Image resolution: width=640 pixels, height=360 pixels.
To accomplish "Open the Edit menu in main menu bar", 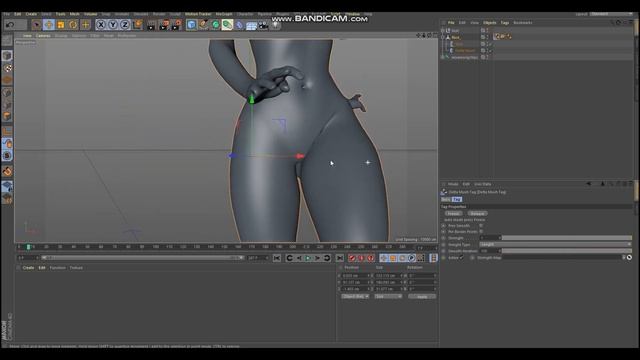I will pyautogui.click(x=18, y=14).
